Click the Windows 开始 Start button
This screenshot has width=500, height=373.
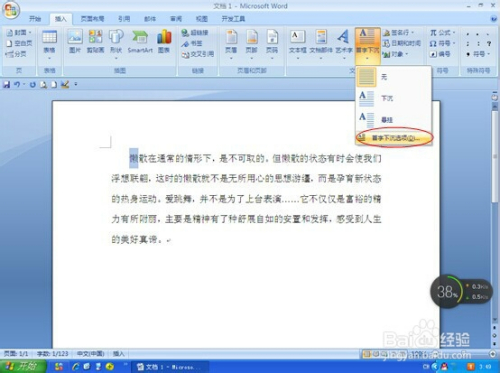pyautogui.click(x=23, y=366)
